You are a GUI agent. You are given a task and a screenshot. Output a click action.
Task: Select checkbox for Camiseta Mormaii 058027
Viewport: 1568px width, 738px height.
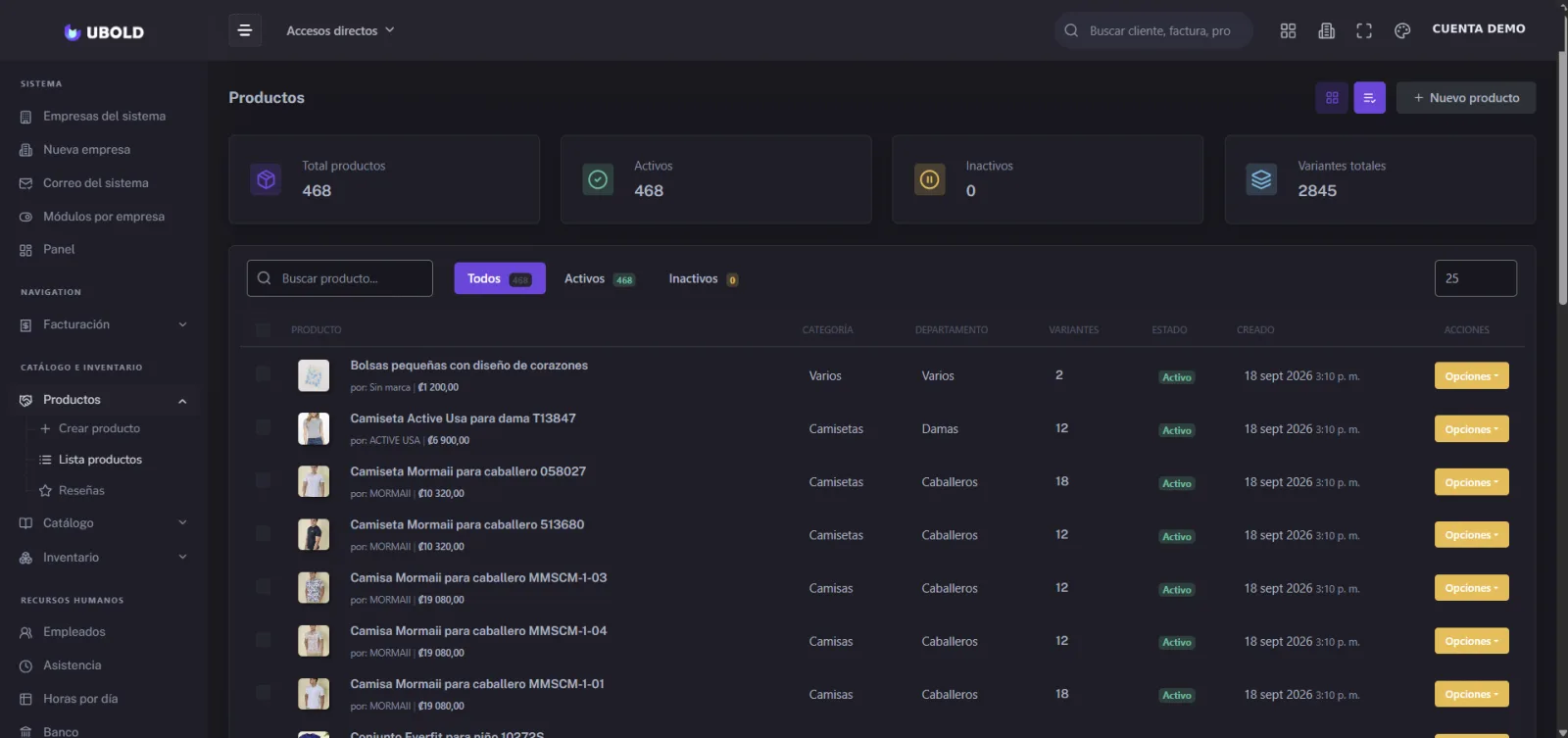(x=263, y=479)
